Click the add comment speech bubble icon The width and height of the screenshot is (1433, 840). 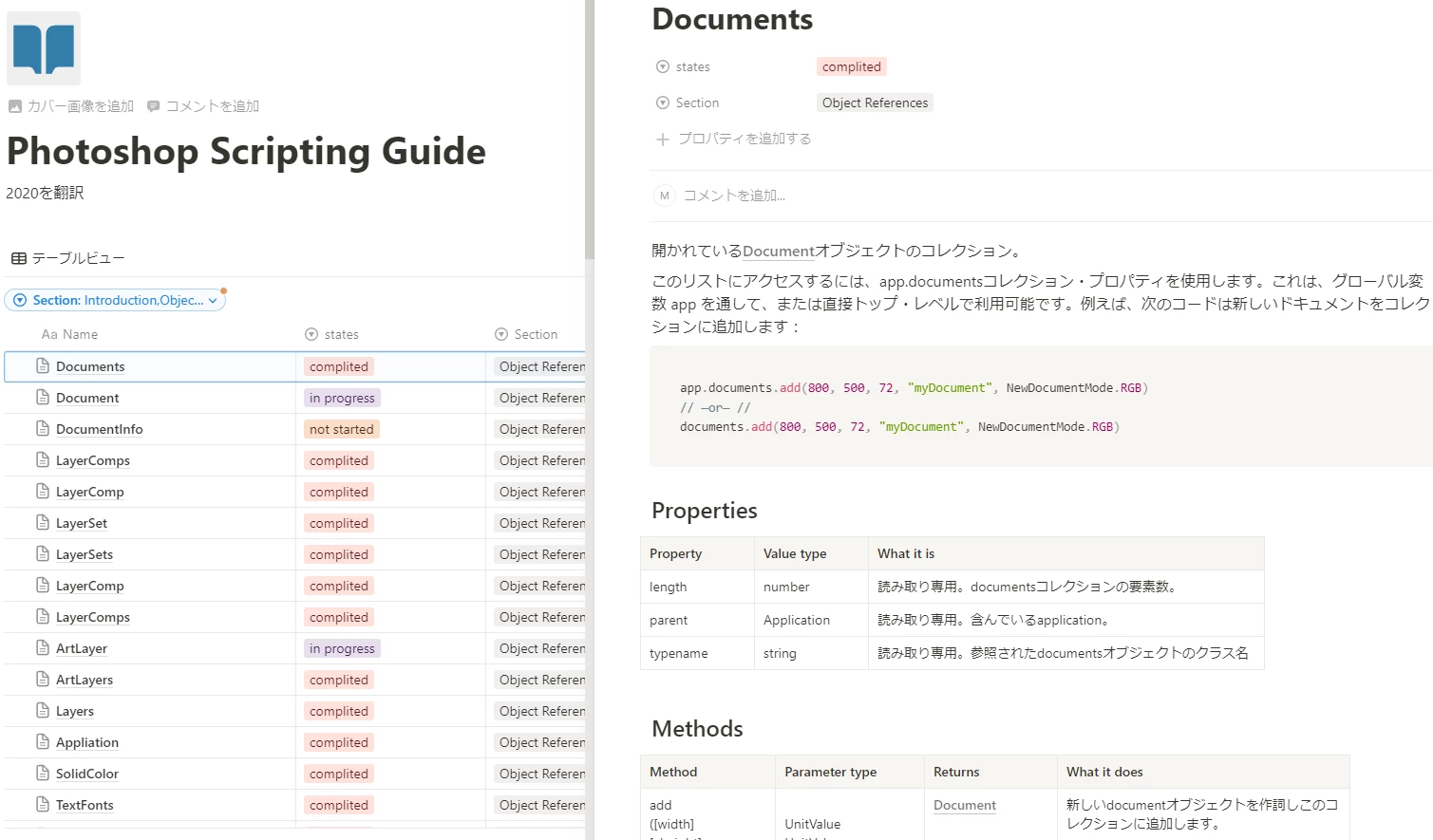(154, 106)
